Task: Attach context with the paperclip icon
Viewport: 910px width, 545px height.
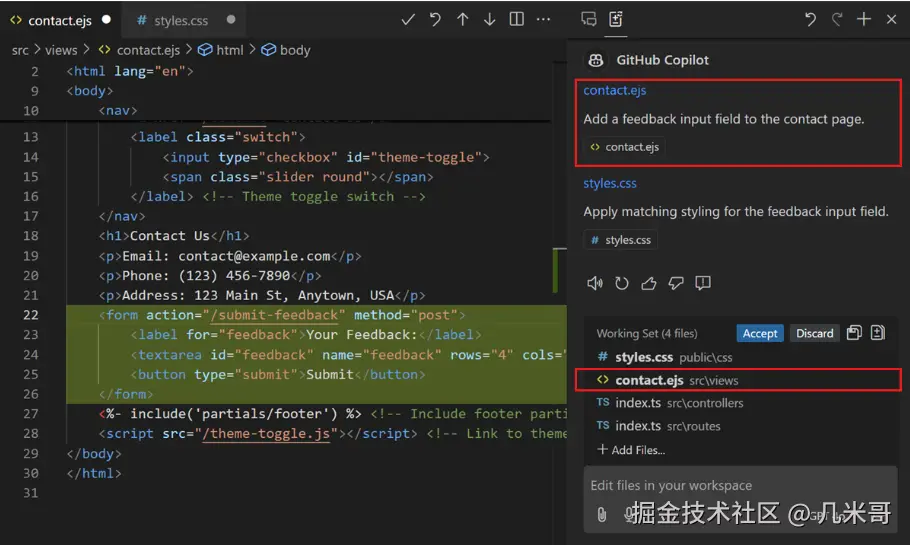Action: pos(602,514)
